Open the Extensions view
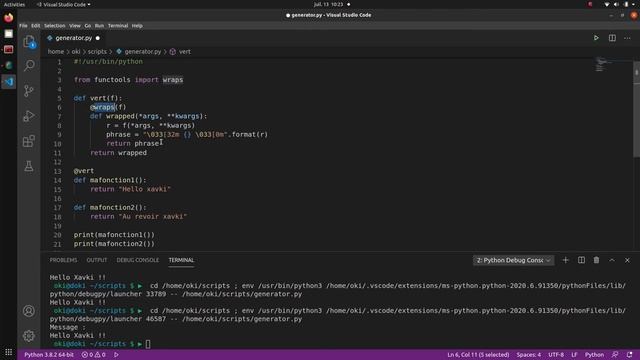Viewport: 640px width, 360px height. click(29, 141)
